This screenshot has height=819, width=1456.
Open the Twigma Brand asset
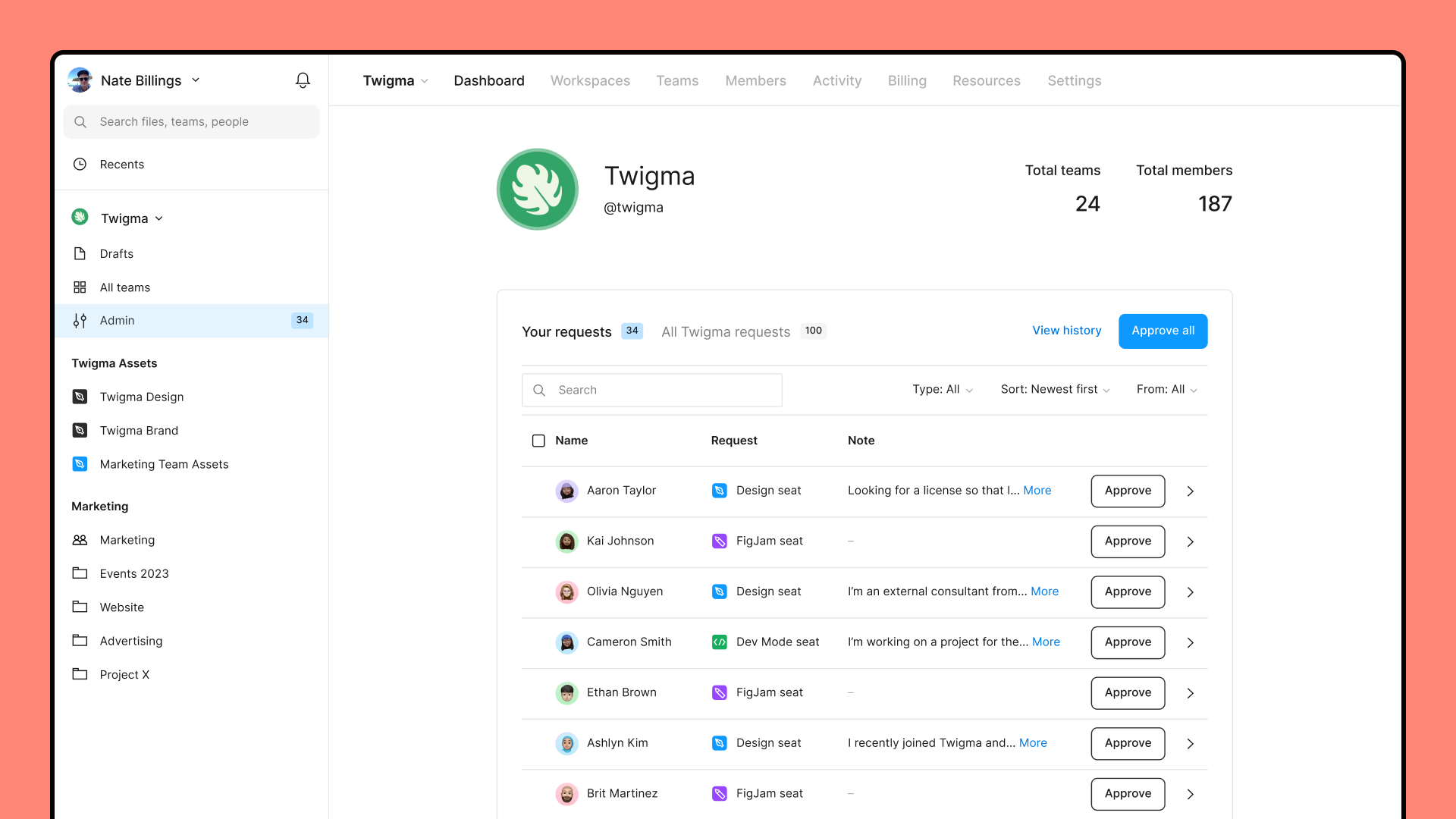[x=137, y=430]
